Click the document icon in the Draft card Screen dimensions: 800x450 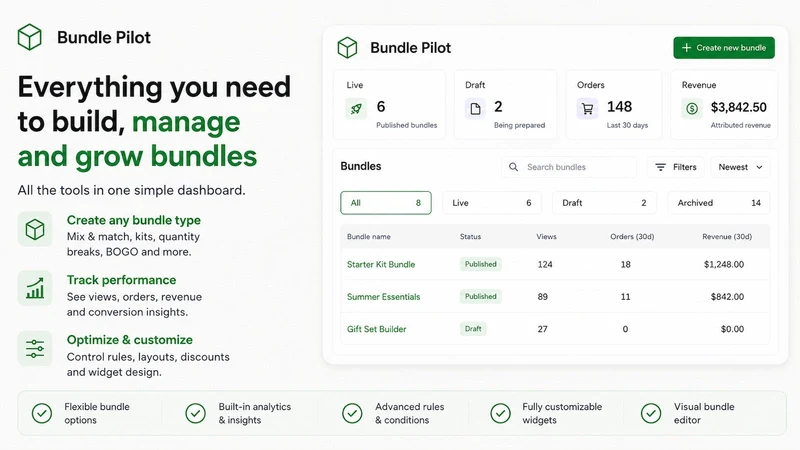[475, 109]
